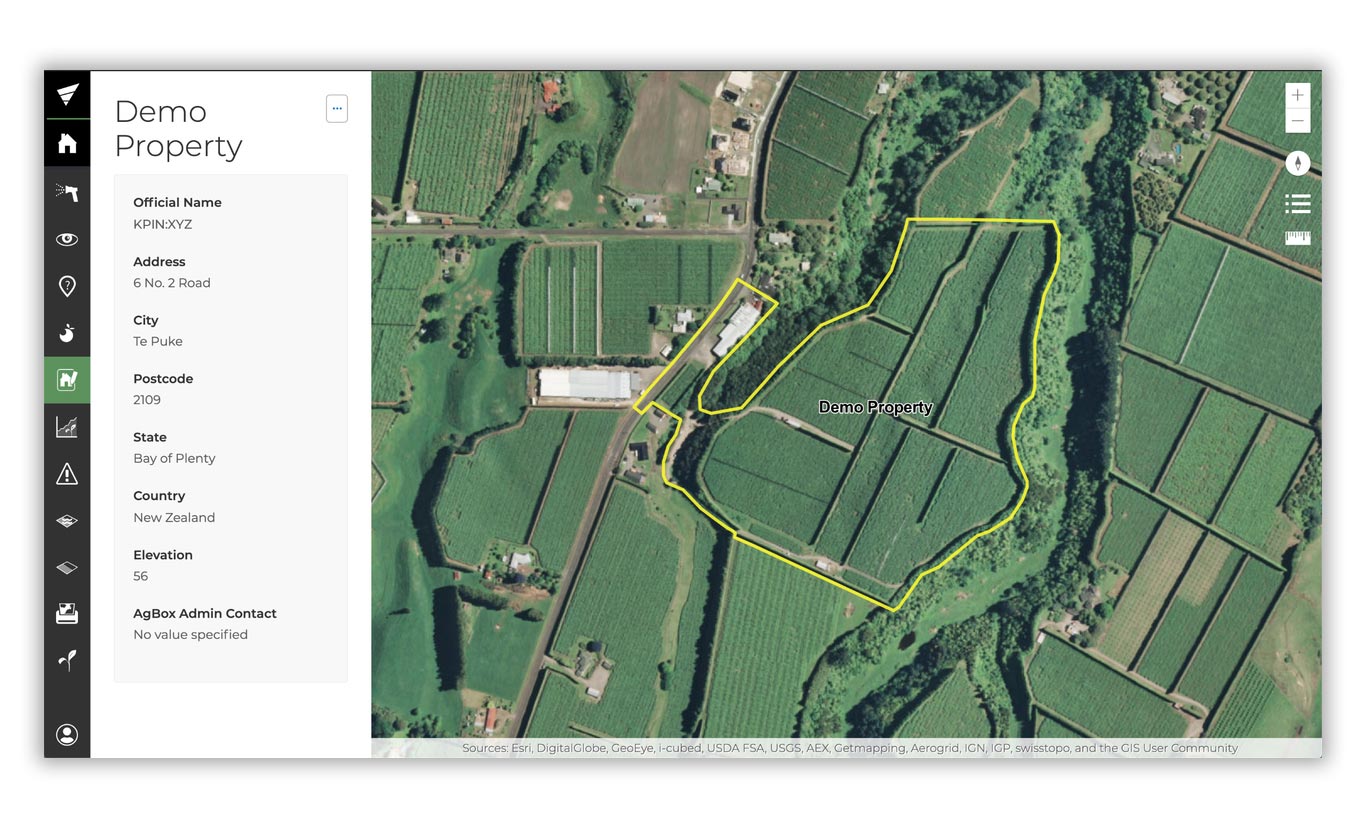Zoom out on the map

(x=1297, y=121)
